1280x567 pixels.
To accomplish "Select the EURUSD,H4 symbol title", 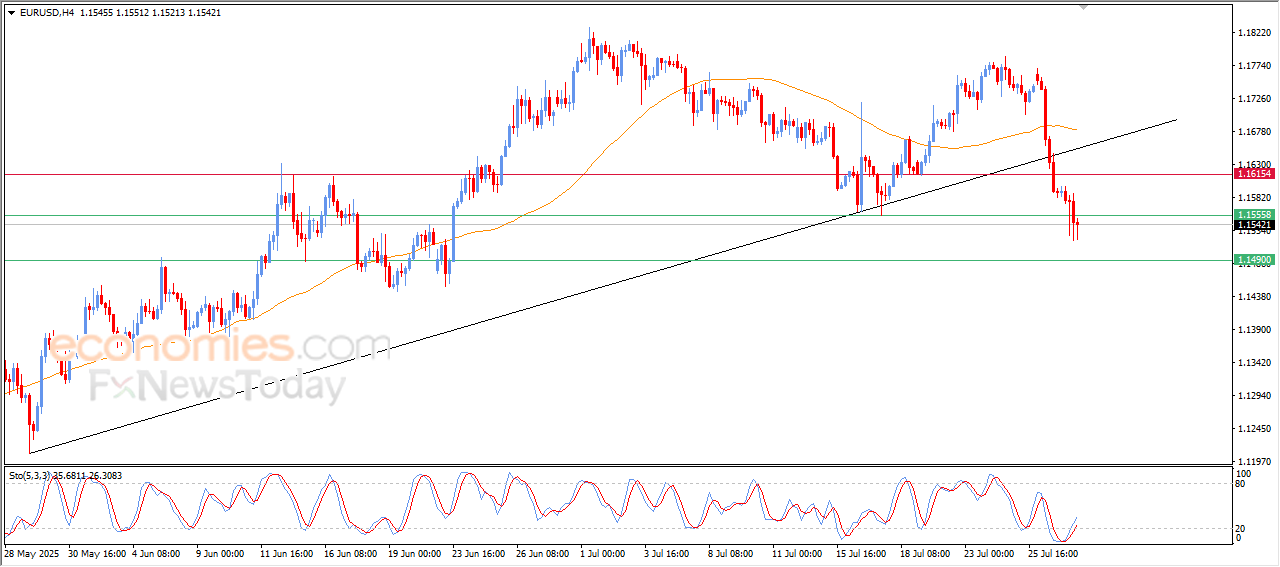I will coord(46,12).
